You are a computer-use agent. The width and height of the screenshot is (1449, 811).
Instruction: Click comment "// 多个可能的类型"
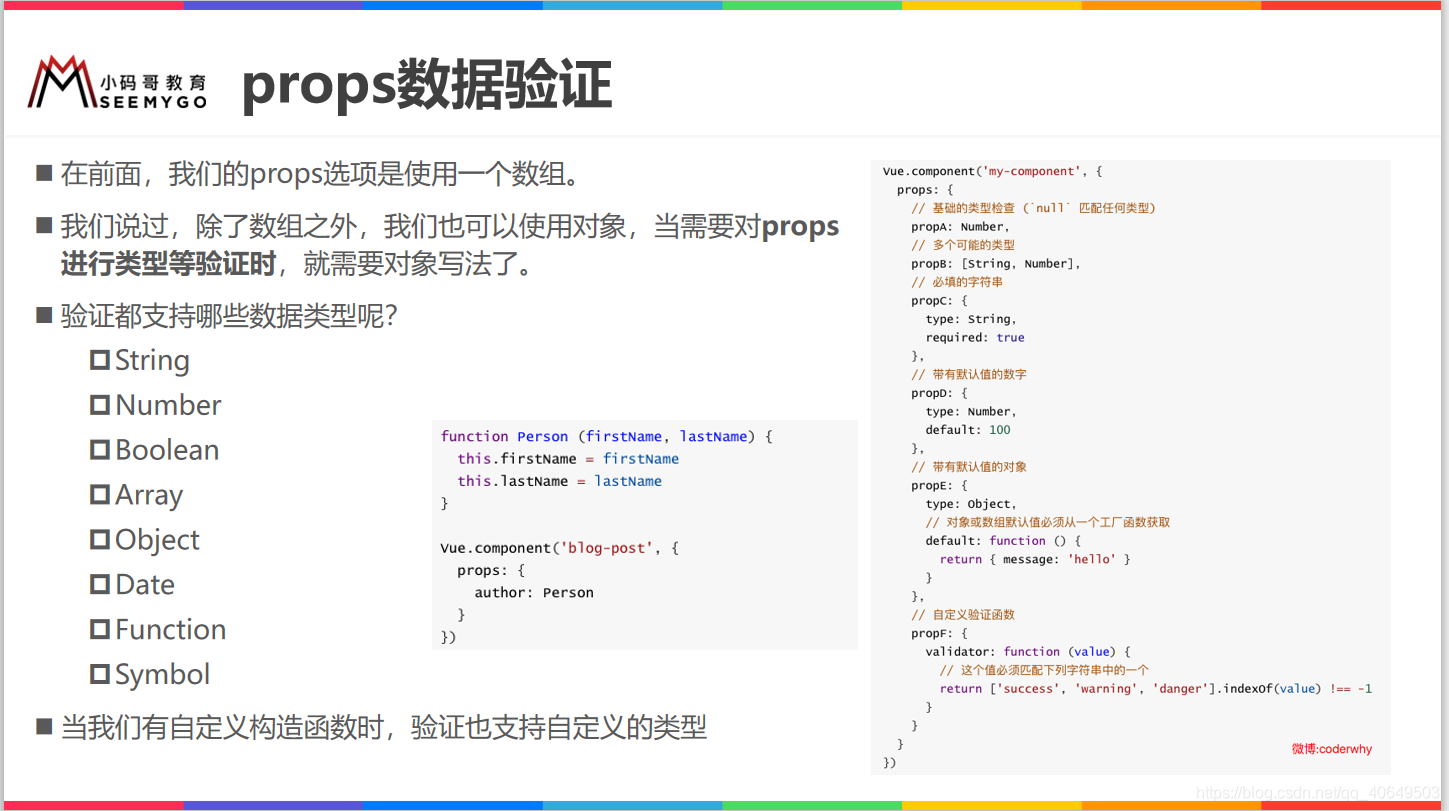[x=962, y=245]
